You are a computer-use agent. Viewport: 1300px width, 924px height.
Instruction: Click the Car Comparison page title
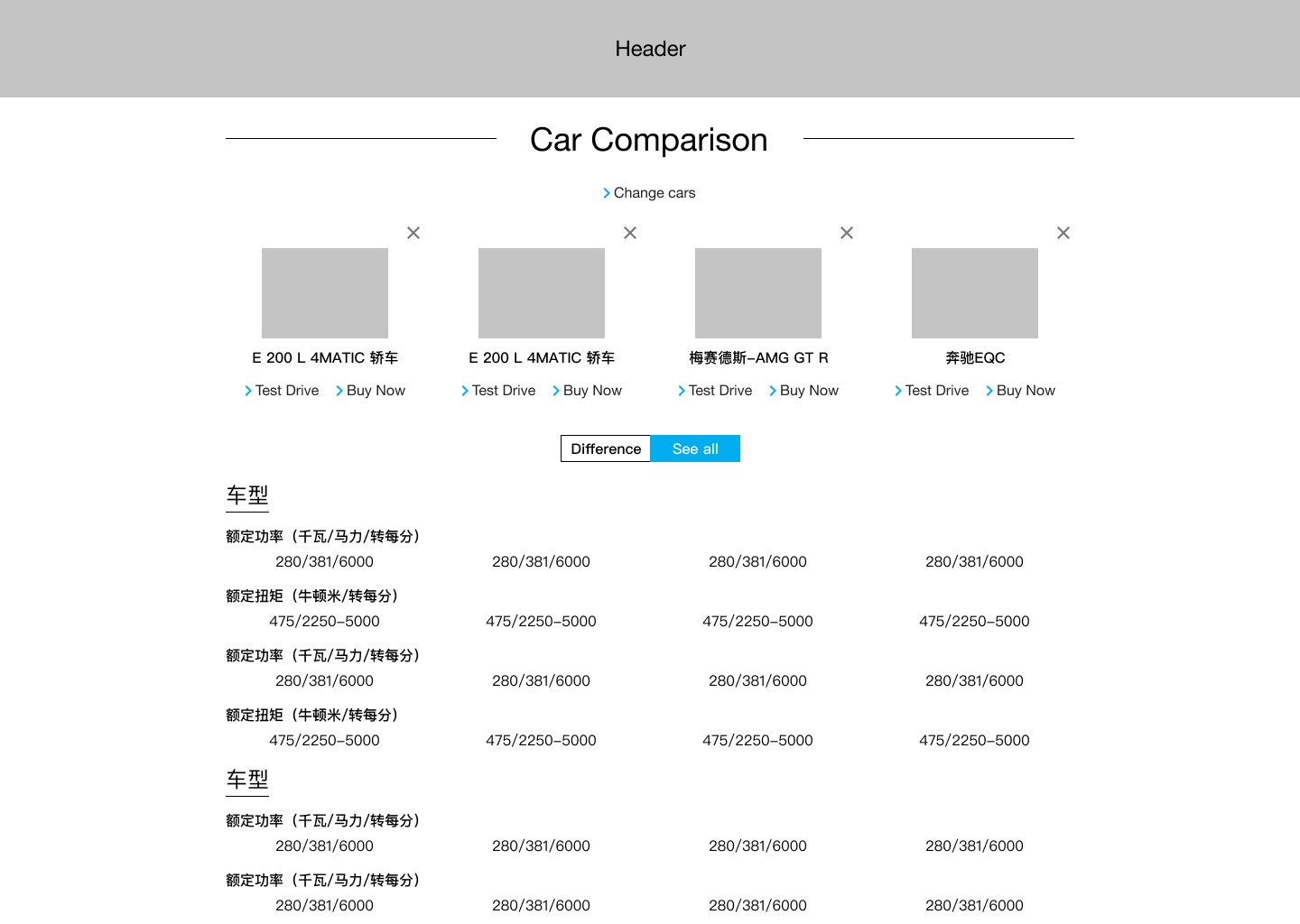click(x=649, y=140)
